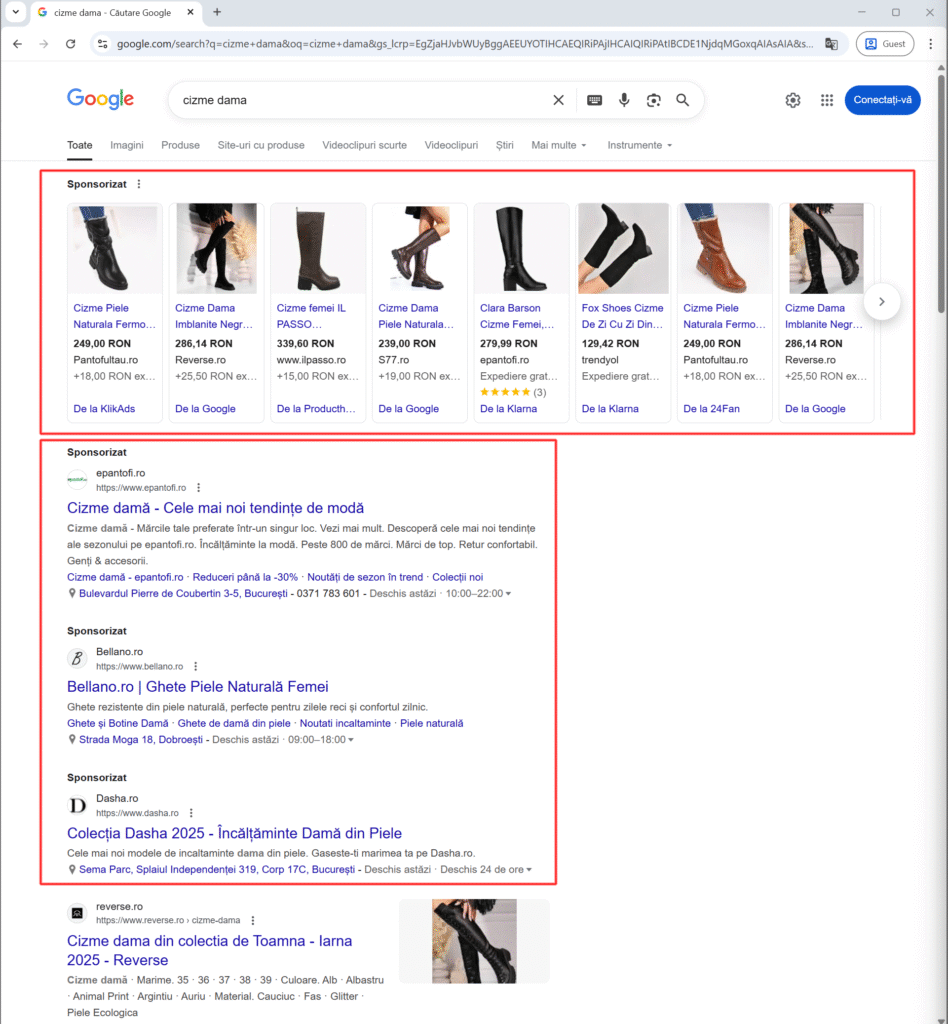Open 'Colecția Dasha 2025' ad link
Viewport: 948px width, 1024px height.
coord(234,833)
